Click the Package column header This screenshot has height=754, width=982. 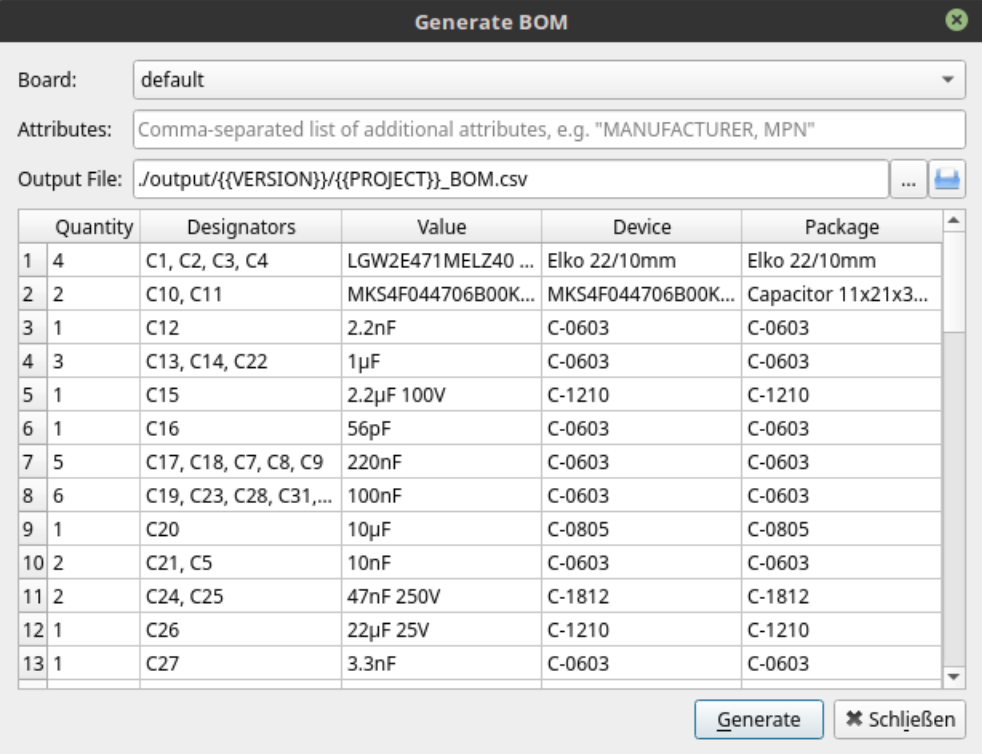click(x=841, y=227)
